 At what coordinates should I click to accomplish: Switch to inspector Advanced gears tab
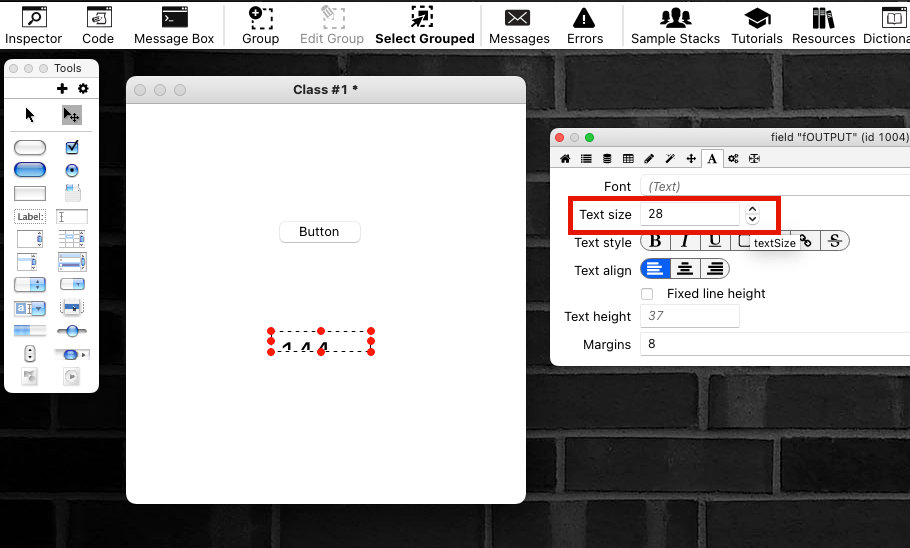tap(733, 158)
